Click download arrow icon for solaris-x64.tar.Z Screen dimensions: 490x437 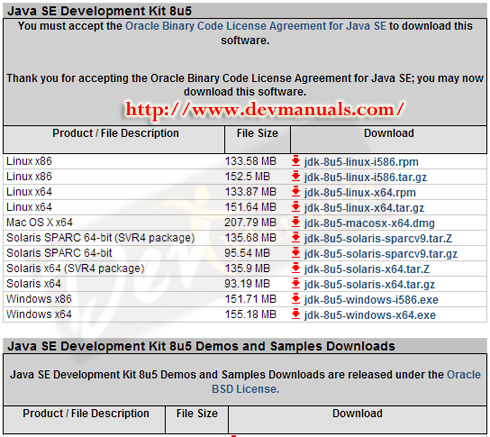tap(296, 268)
